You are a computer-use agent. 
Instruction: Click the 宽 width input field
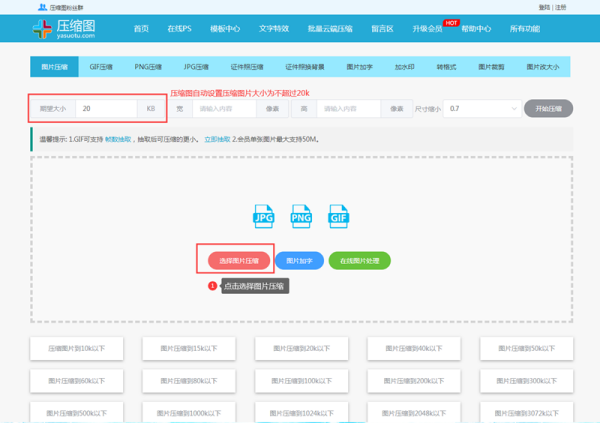(224, 109)
